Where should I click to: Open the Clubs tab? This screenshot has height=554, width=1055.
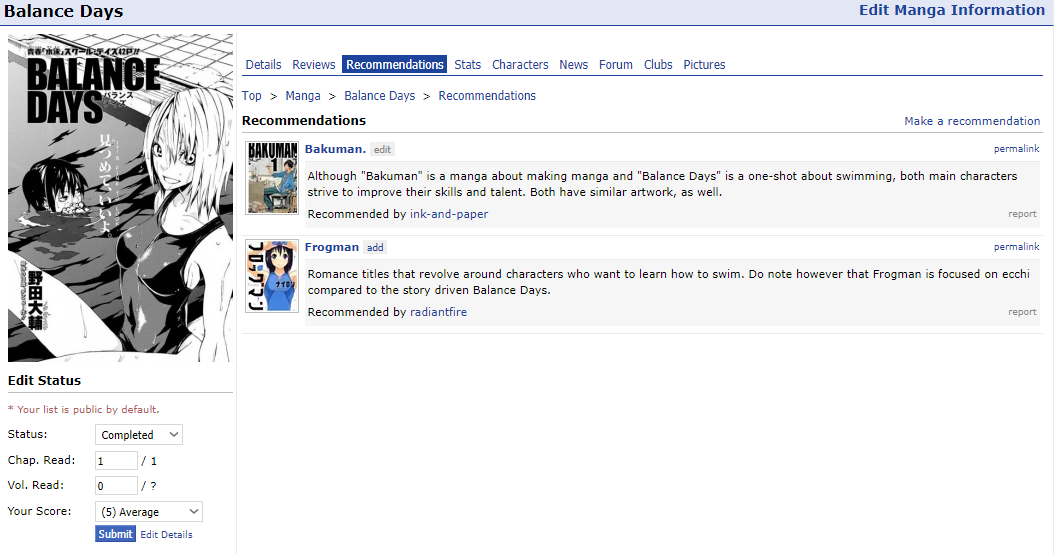pos(658,65)
